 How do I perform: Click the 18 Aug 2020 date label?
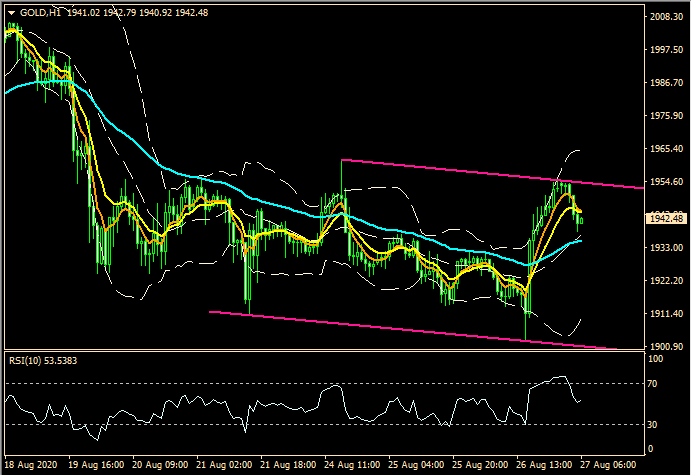click(x=31, y=466)
